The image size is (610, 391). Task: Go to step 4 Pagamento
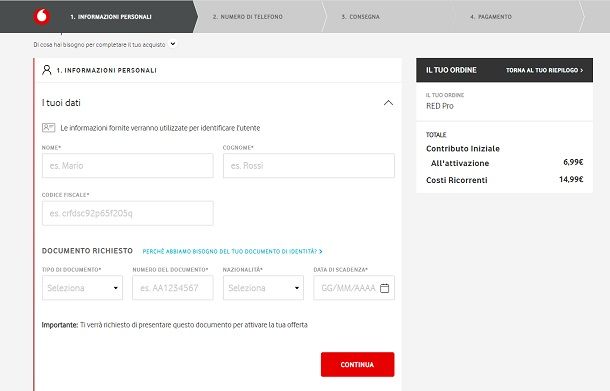tap(491, 17)
